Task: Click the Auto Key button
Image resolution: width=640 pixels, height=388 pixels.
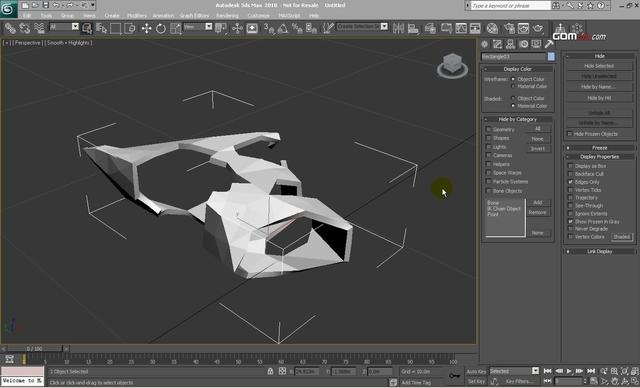Action: pos(476,371)
